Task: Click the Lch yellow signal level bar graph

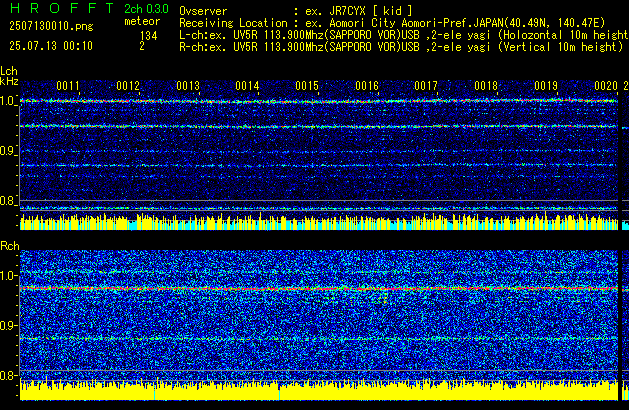Action: 319,221
